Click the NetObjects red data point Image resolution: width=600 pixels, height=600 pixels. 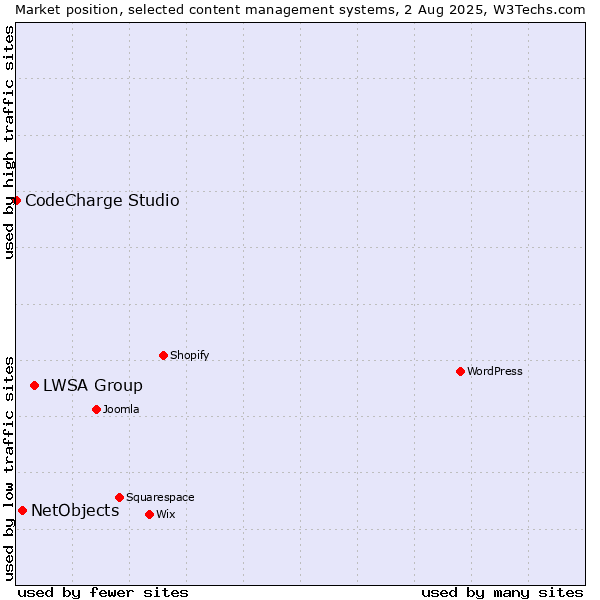23,510
